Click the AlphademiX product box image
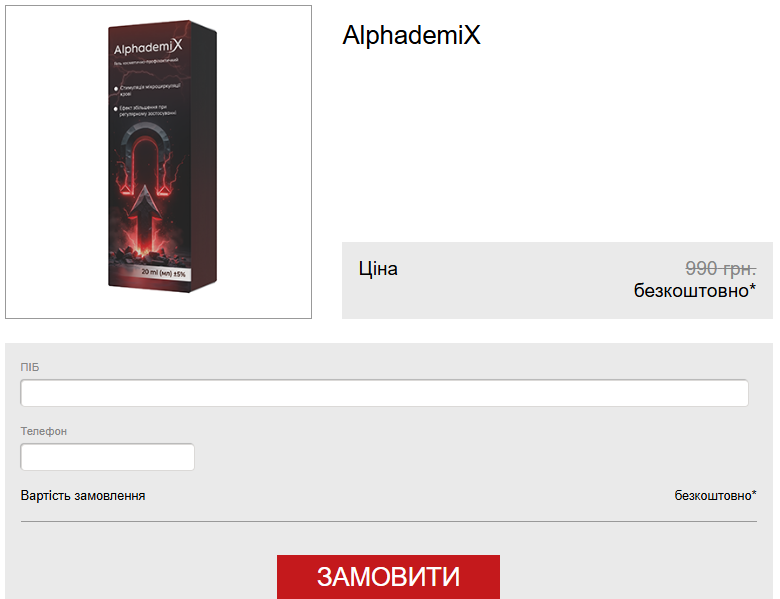Viewport: 780px width, 599px height. pos(162,156)
